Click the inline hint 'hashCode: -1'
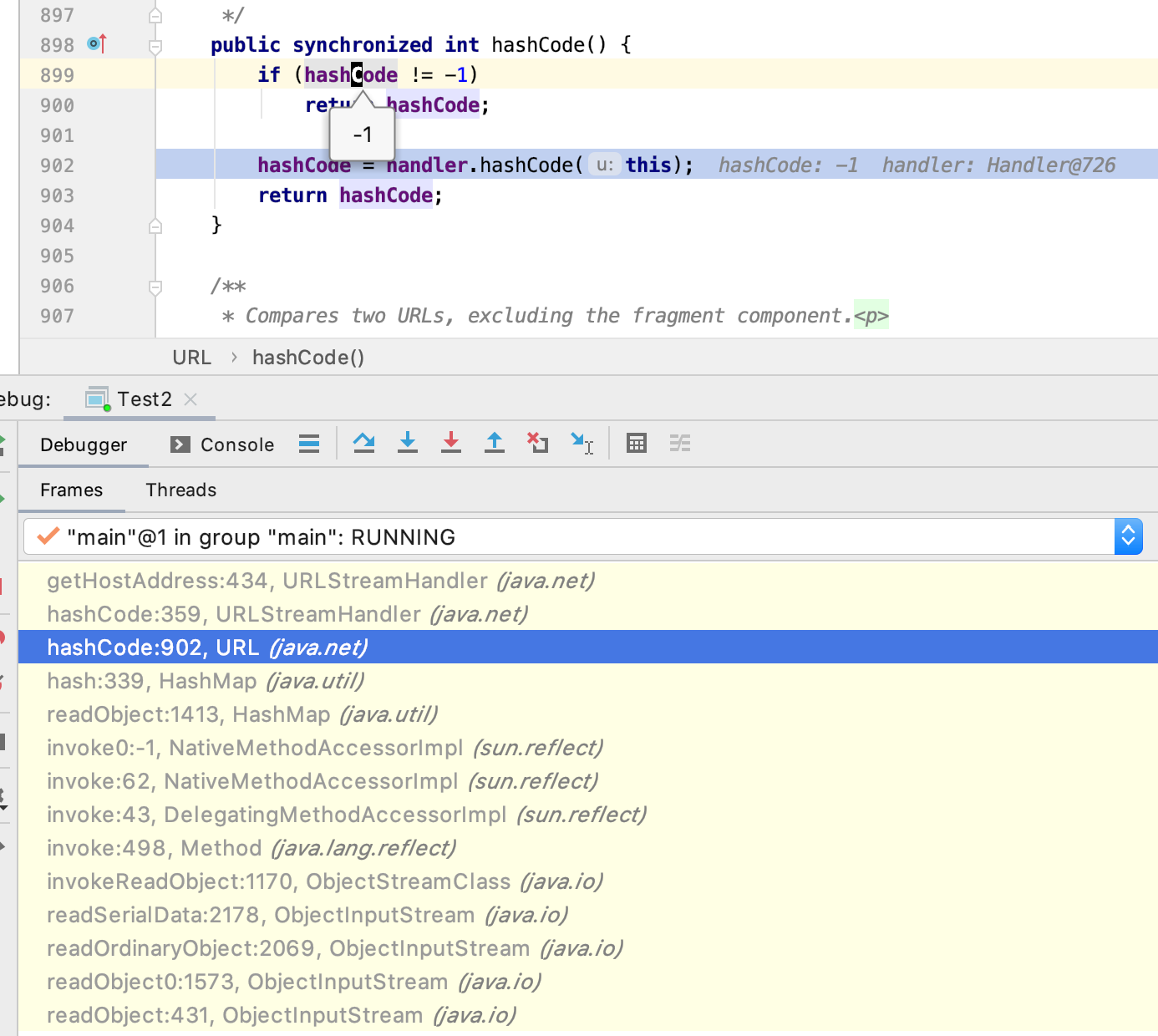Screen dimensions: 1158x1036 788,165
